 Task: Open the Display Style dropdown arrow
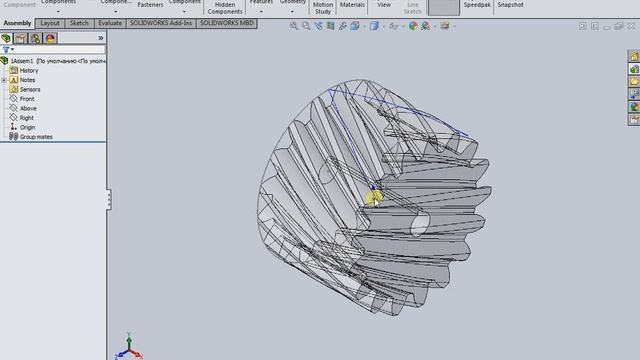point(383,27)
